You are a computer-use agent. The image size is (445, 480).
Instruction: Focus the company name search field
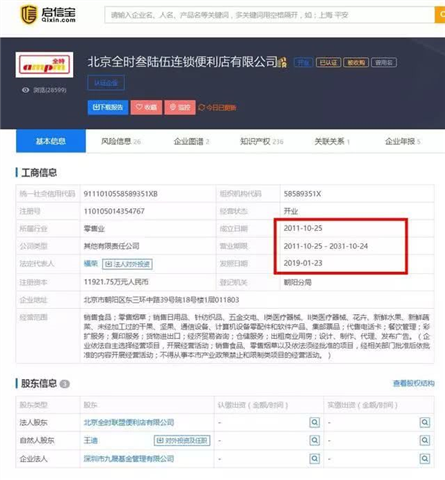[x=269, y=15]
